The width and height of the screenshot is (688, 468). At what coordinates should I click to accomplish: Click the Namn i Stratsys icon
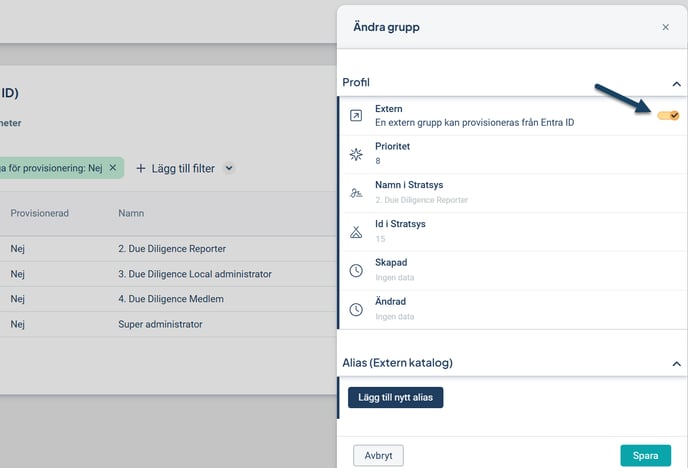[356, 193]
